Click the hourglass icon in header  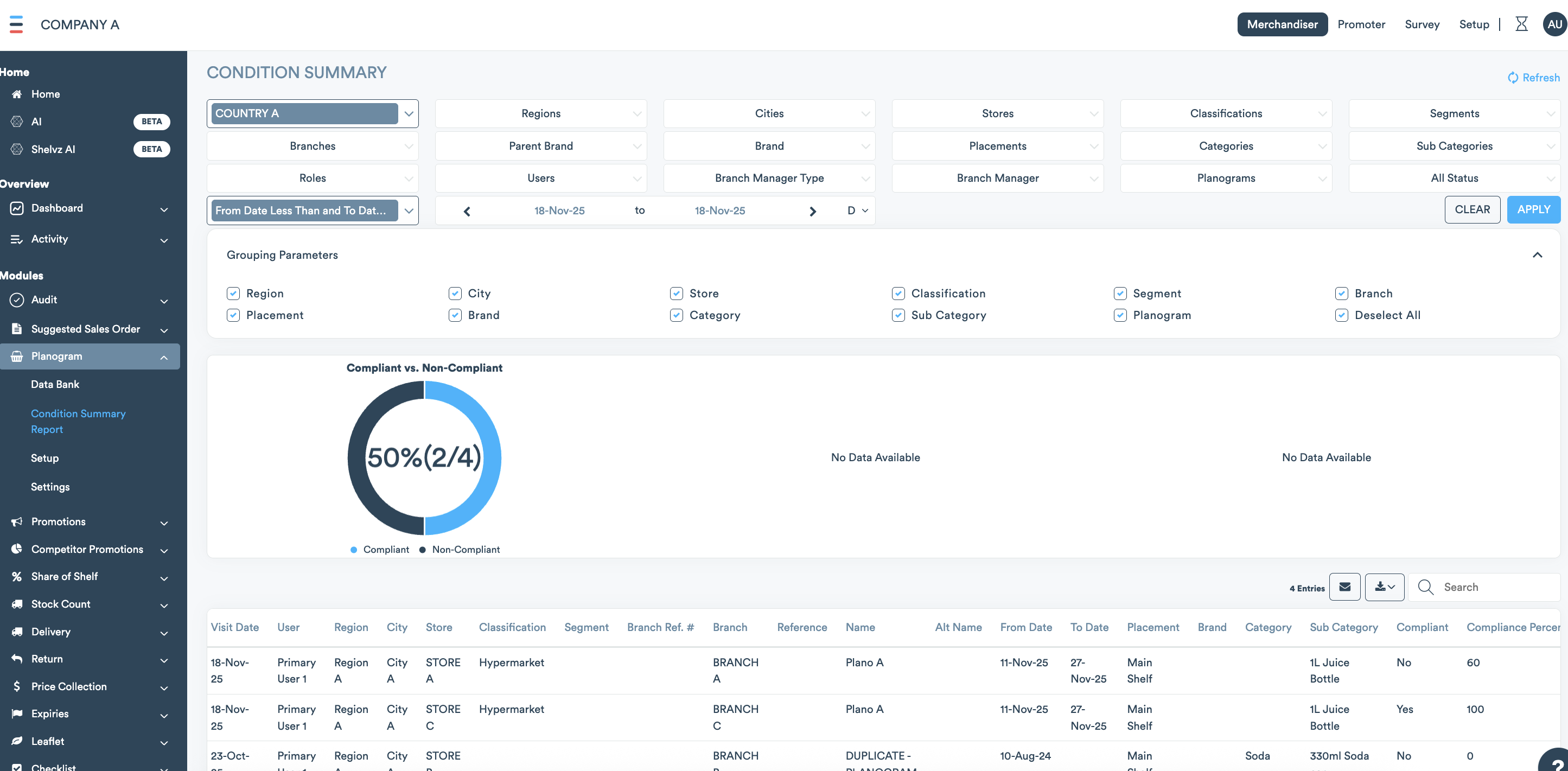click(1521, 24)
